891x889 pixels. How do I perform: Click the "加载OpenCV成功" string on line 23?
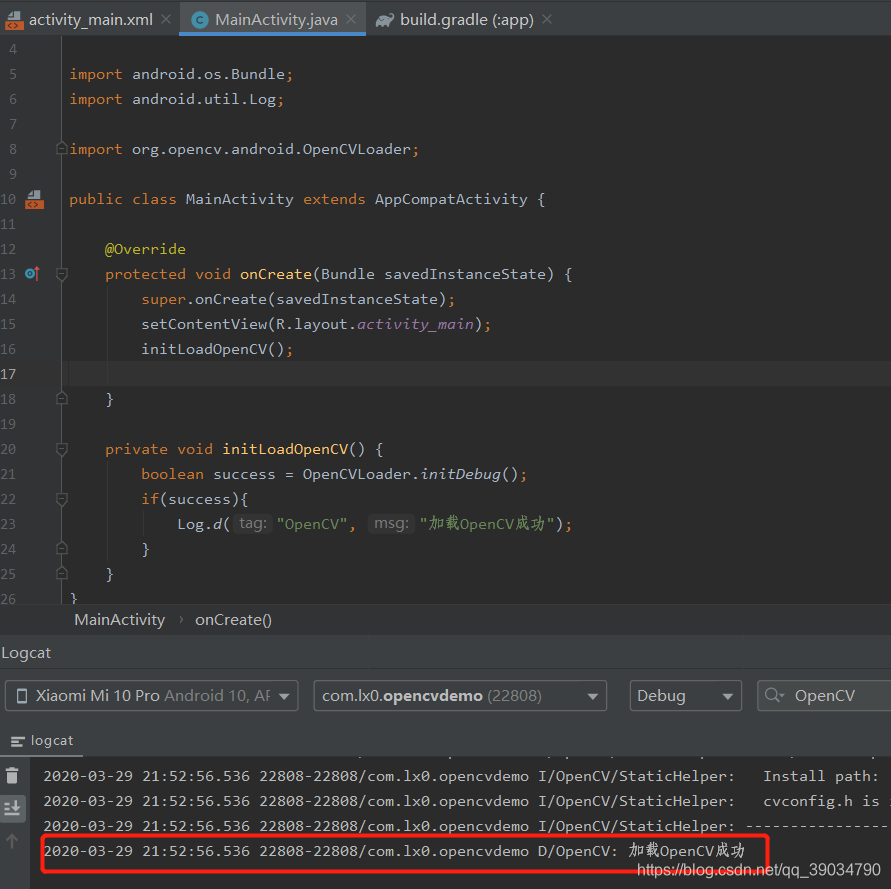tap(487, 524)
